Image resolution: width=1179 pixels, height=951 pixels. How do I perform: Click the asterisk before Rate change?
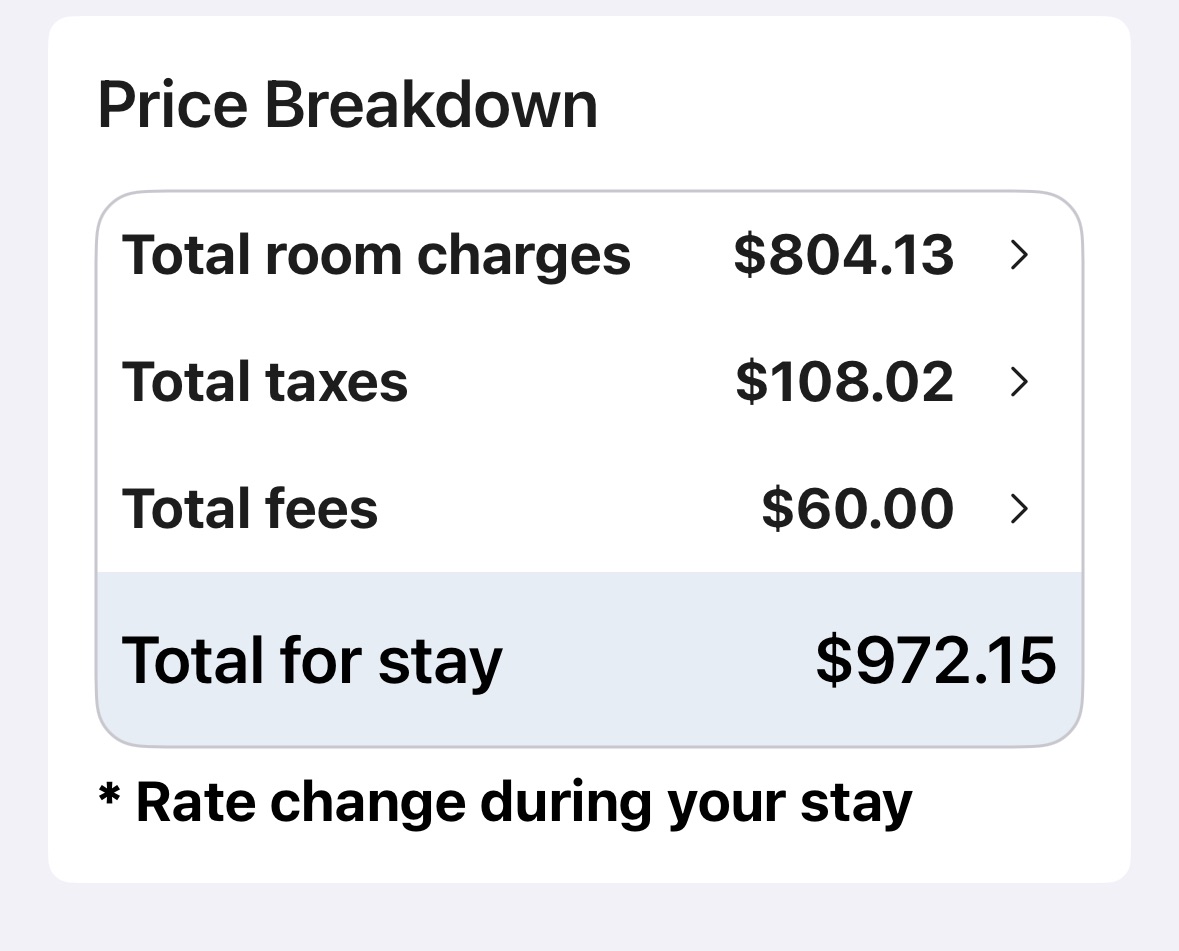[x=109, y=798]
